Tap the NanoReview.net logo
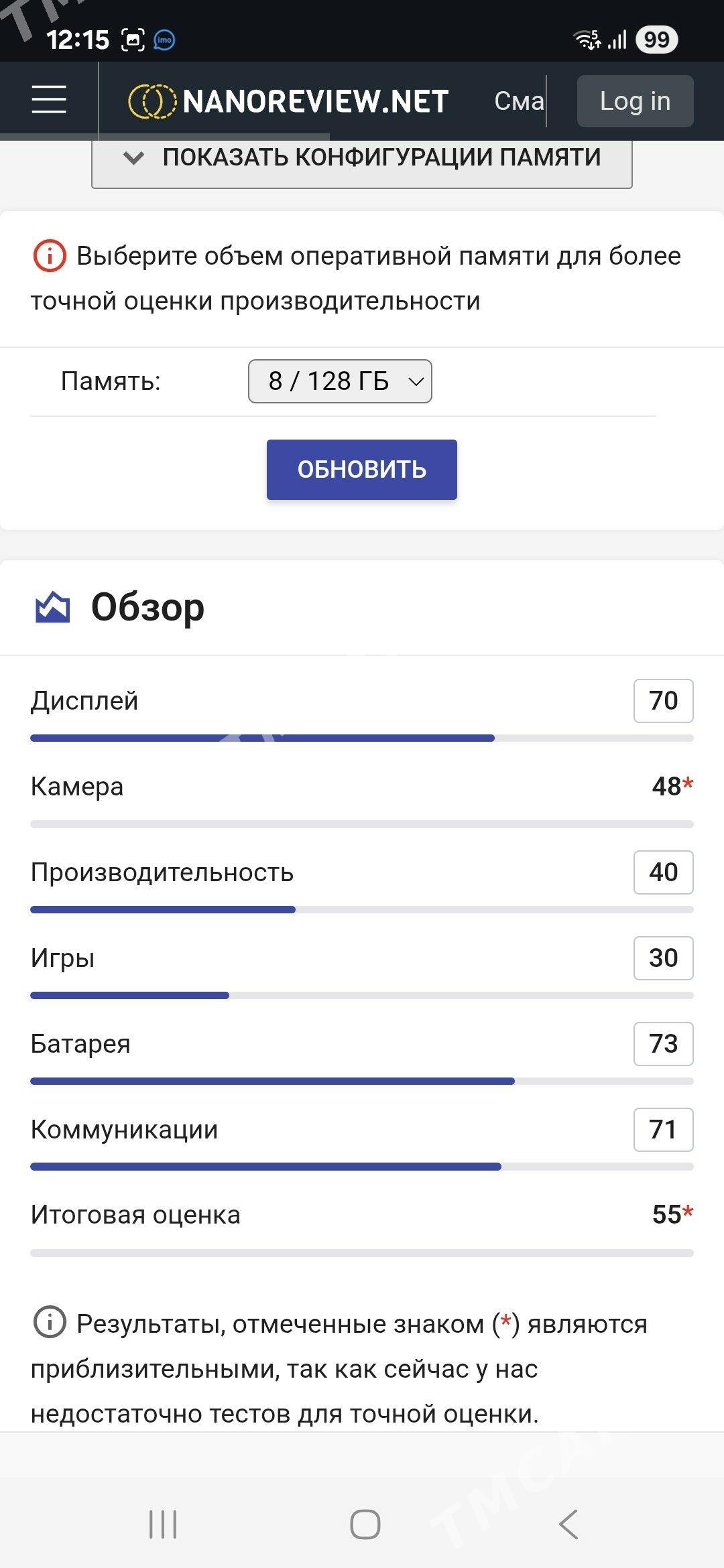Viewport: 724px width, 1568px height. [288, 101]
